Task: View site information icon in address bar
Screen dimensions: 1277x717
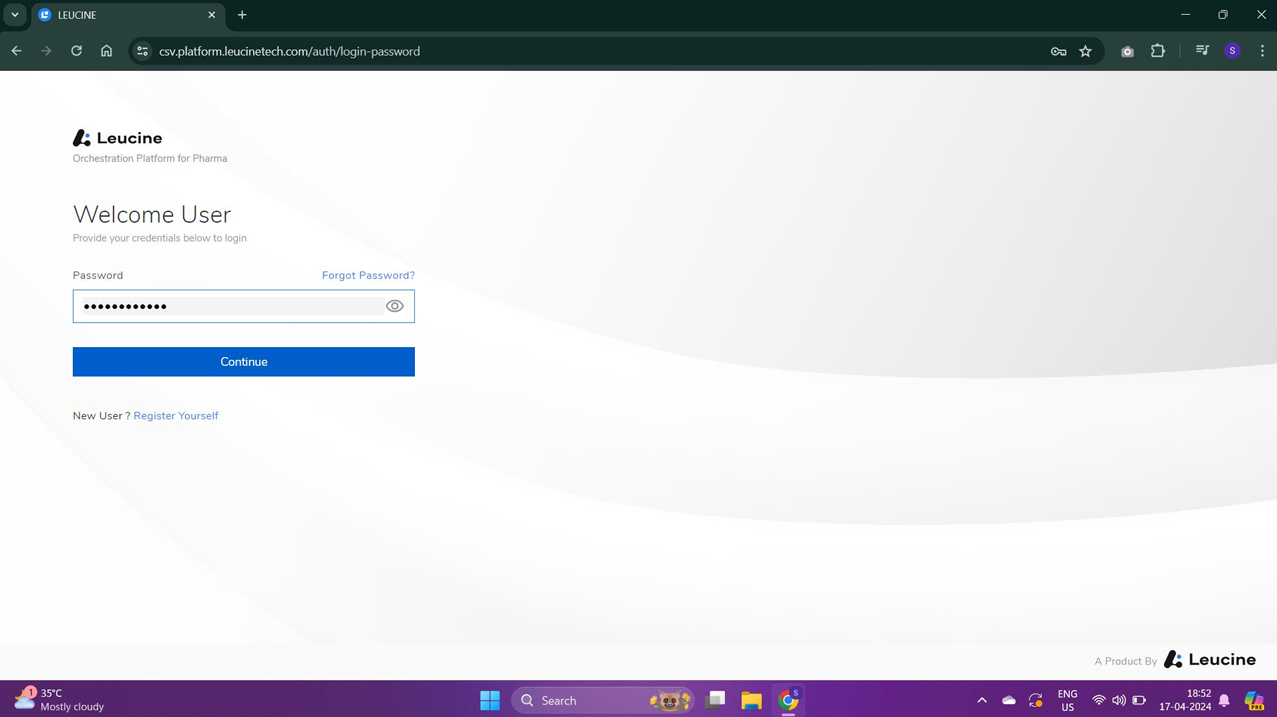Action: (x=142, y=51)
